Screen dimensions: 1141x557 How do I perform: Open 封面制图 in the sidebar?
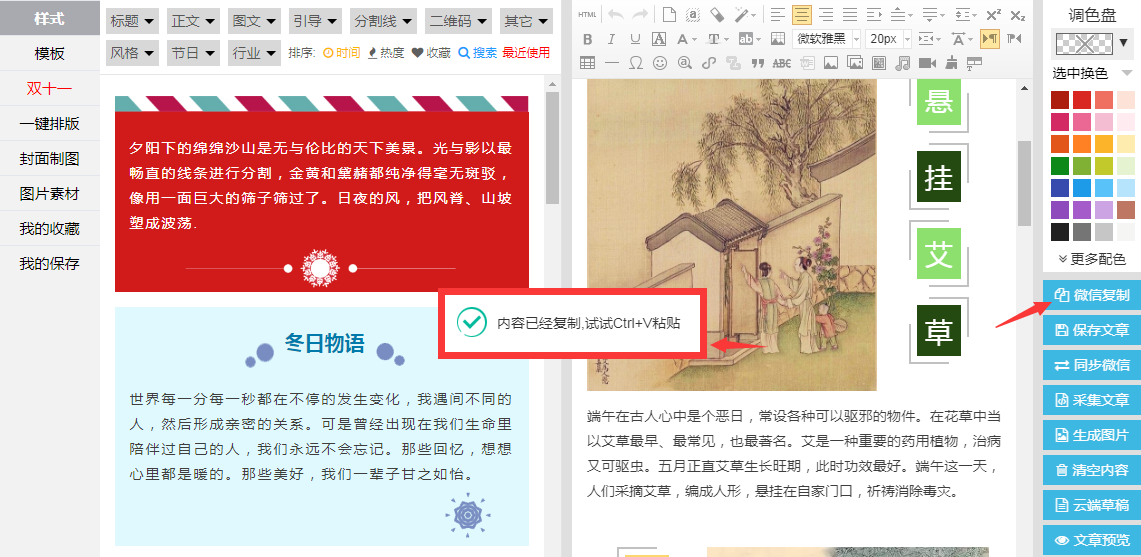pyautogui.click(x=49, y=158)
